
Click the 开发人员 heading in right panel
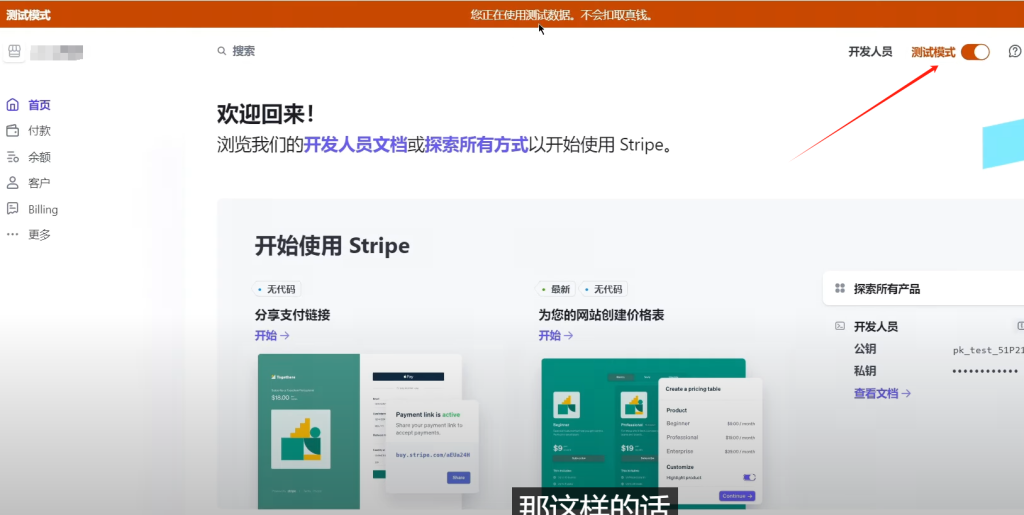[876, 326]
